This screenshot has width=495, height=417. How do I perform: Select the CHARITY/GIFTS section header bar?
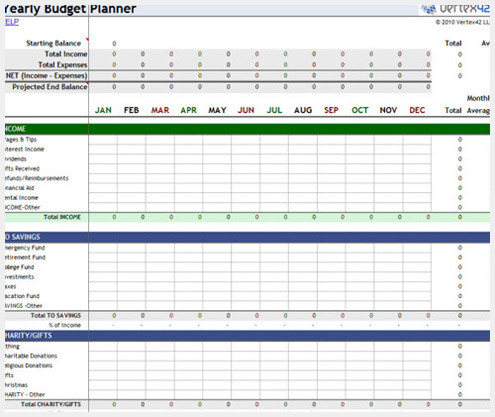click(x=247, y=336)
